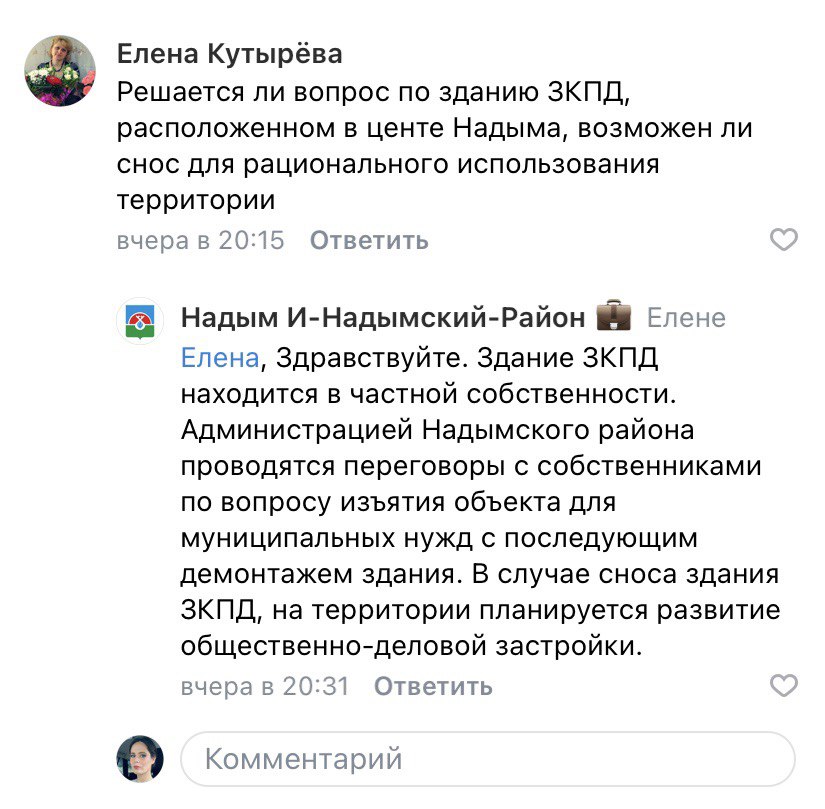Image resolution: width=825 pixels, height=809 pixels.
Task: Like the Надым И-Надымский-Район reply
Action: tap(785, 686)
